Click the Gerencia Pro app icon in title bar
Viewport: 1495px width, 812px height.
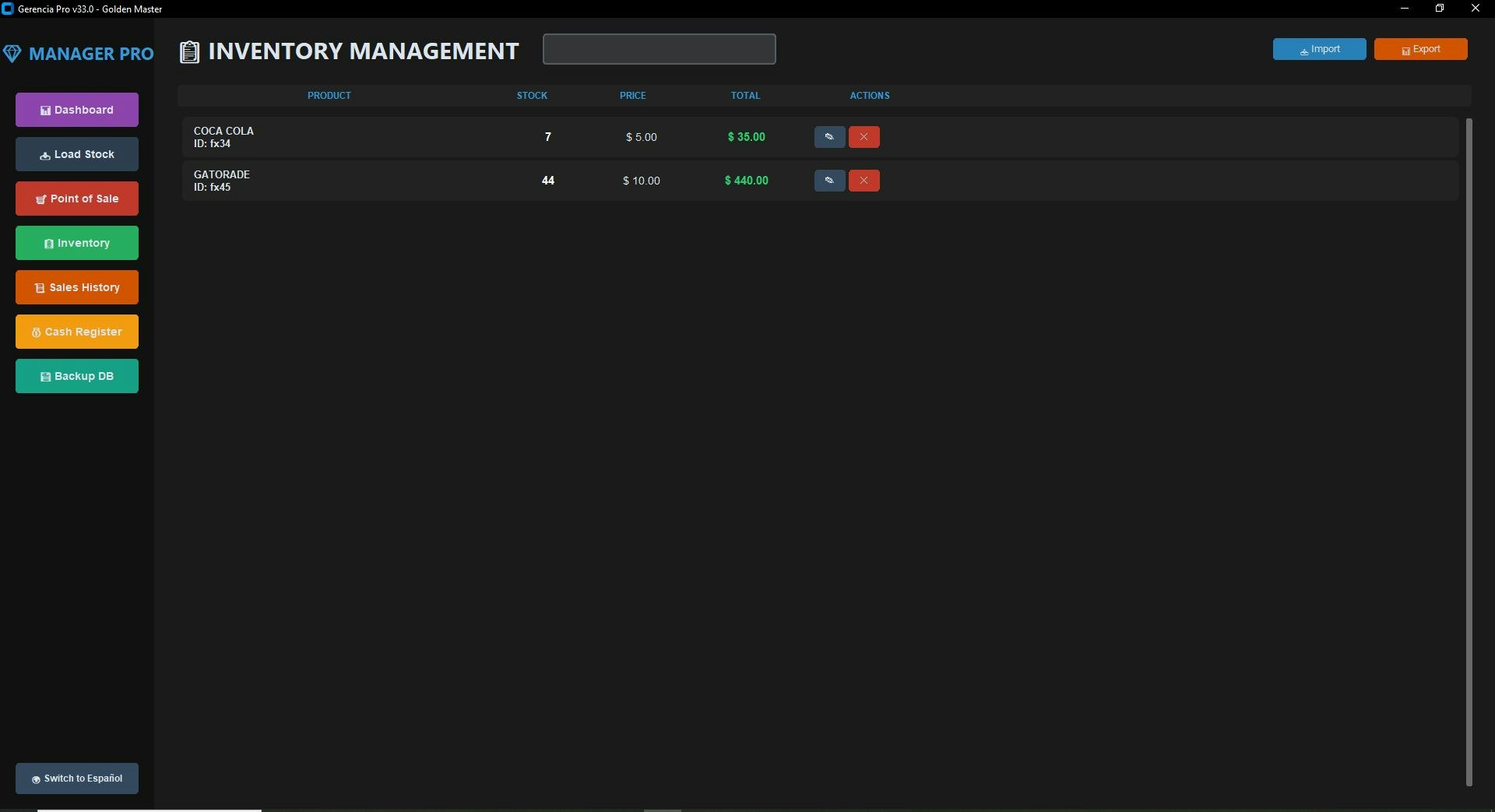click(x=8, y=9)
